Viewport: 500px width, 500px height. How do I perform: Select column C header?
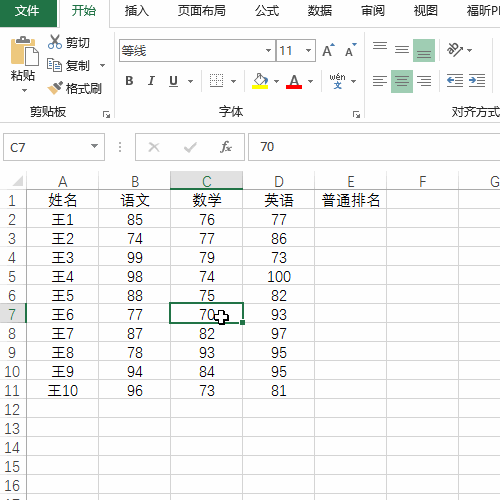tap(207, 181)
